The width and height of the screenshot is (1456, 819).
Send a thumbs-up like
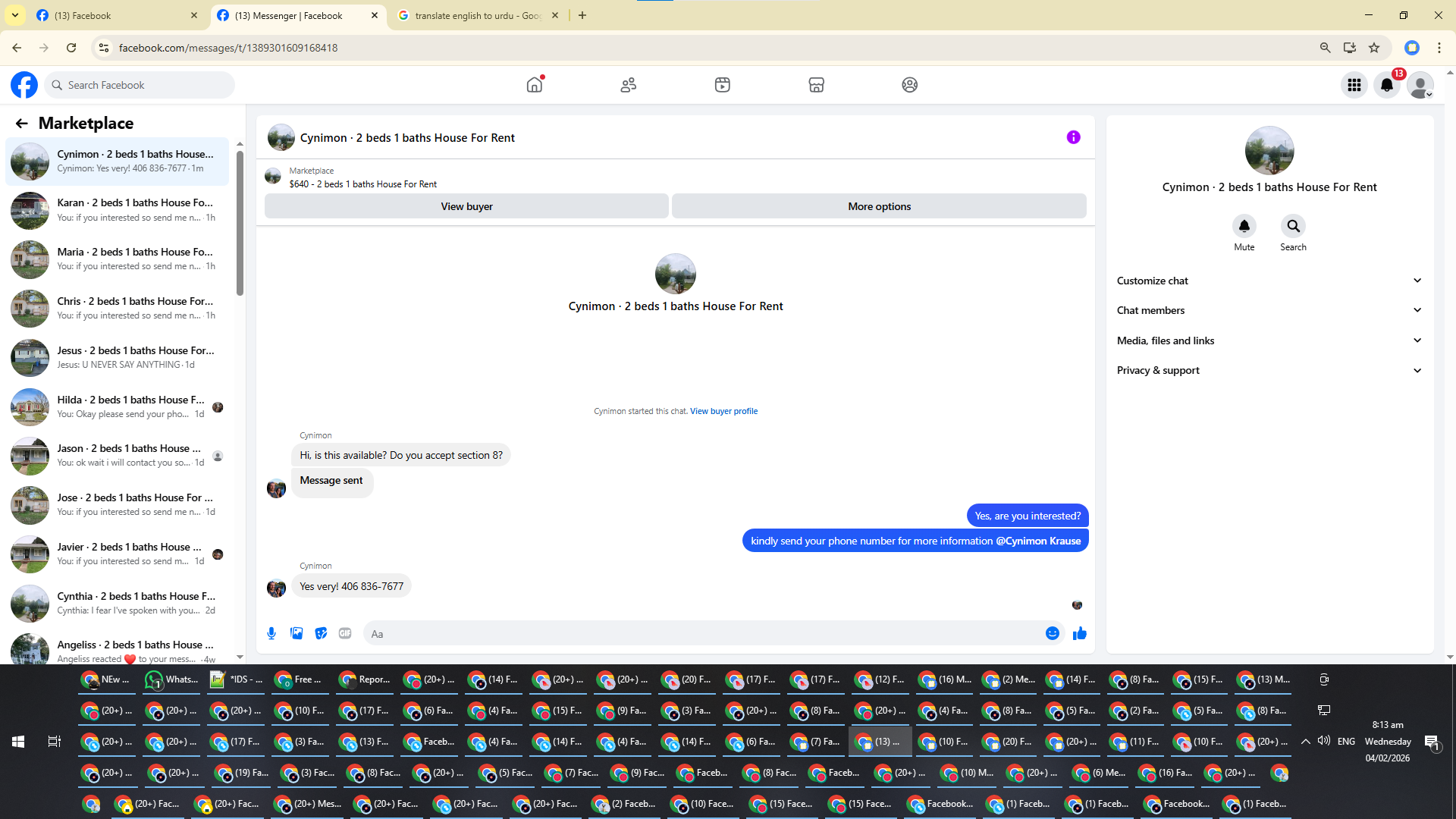1080,633
